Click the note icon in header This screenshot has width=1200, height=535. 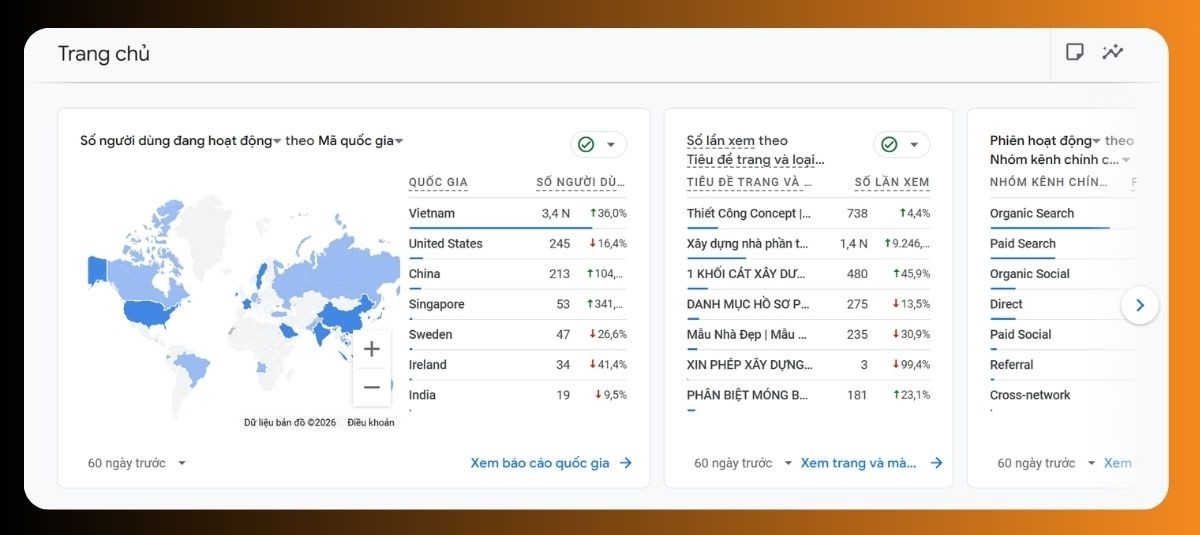point(1075,52)
